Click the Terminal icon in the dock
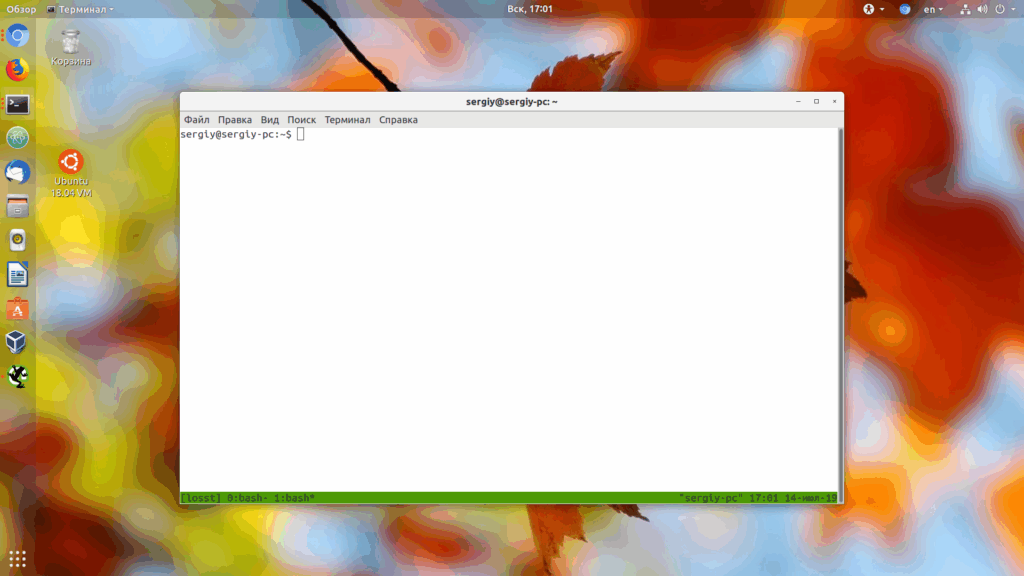This screenshot has width=1024, height=576. tap(18, 104)
